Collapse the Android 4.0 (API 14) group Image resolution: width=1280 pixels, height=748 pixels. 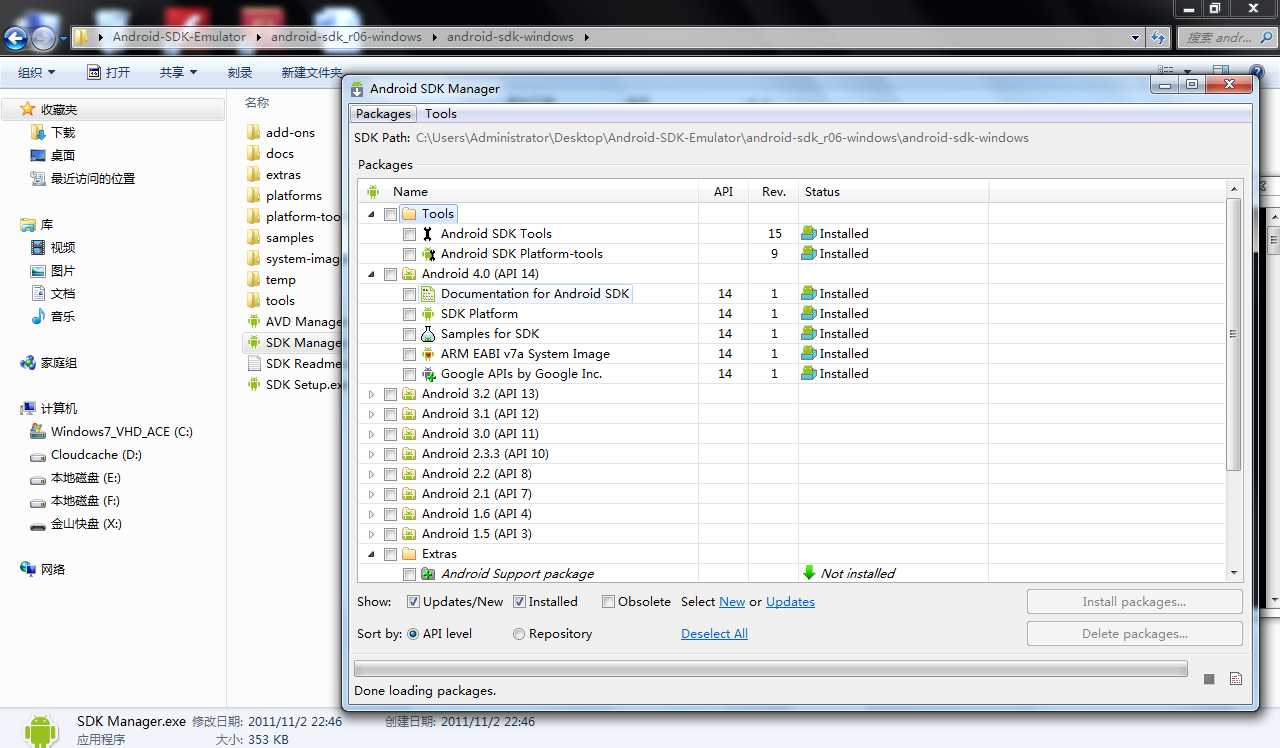click(x=372, y=274)
